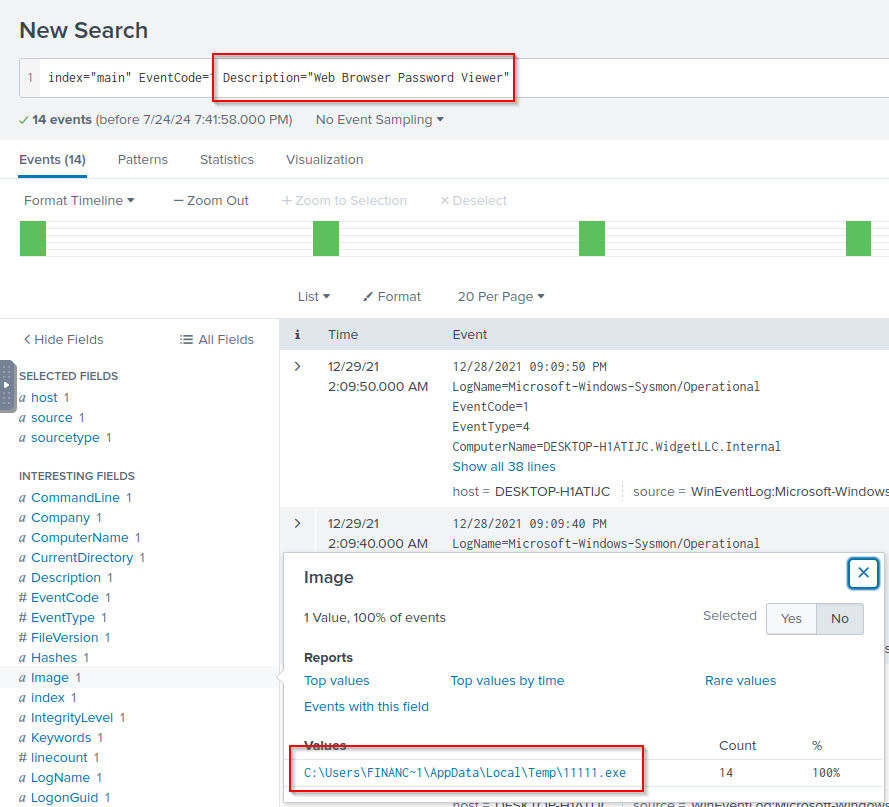Click Zoom Out on the timeline
Screen dimensions: 889x807
pos(211,200)
